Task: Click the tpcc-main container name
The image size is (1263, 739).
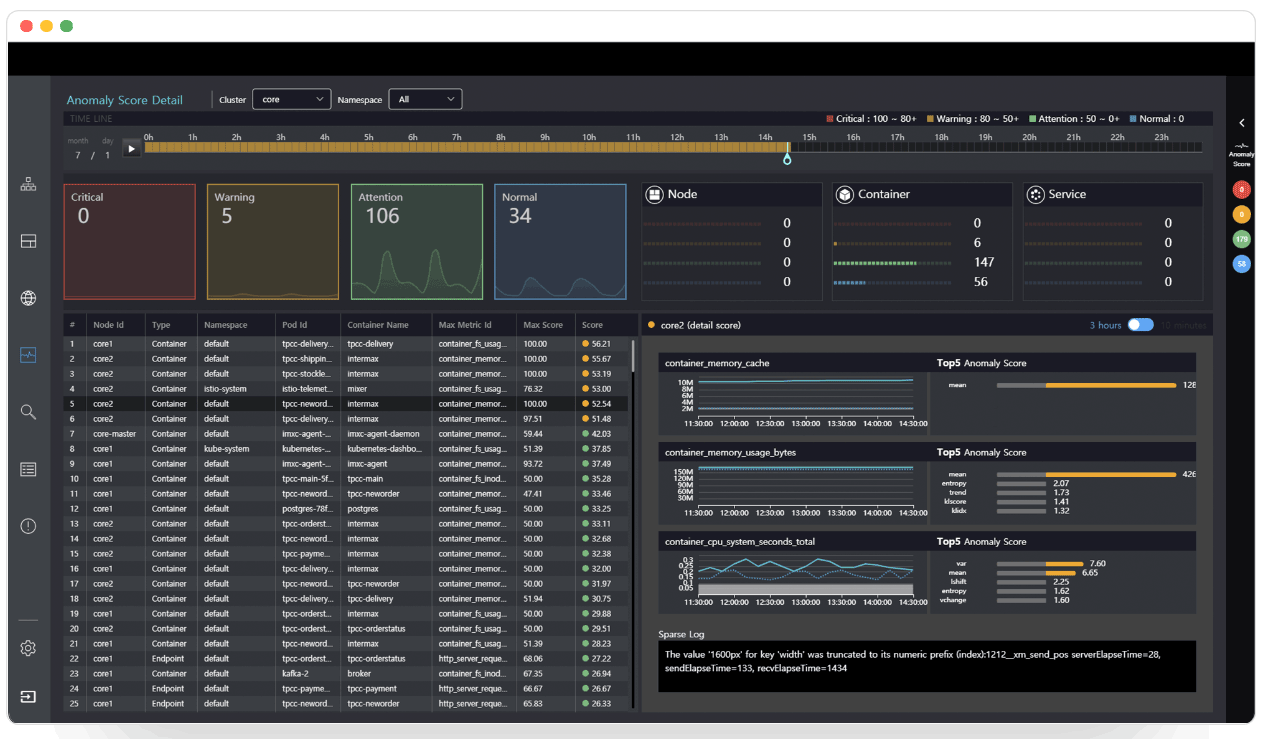Action: click(x=365, y=479)
